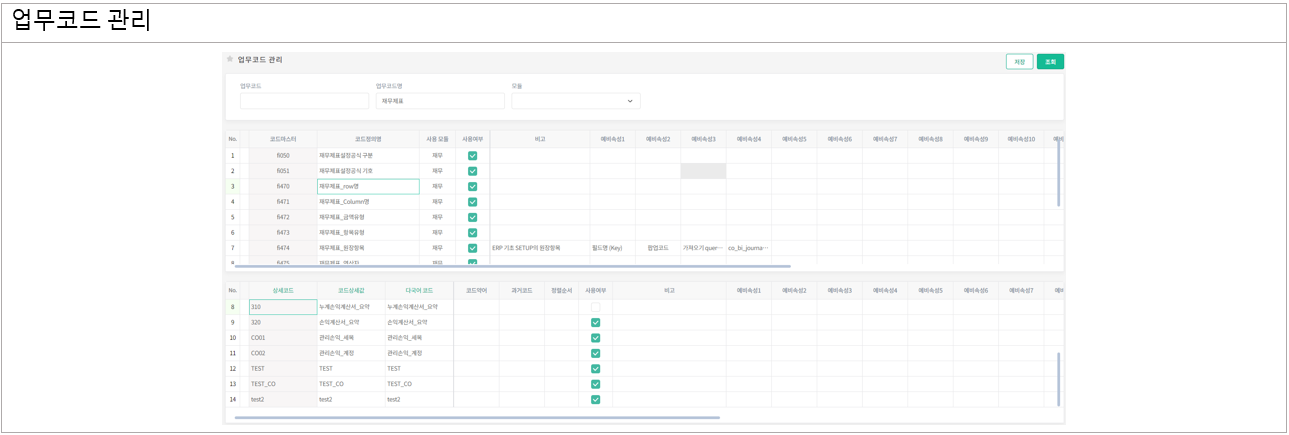Uncheck 사용여부 for detail code TEST_CO
Image resolution: width=1289 pixels, height=435 pixels.
click(595, 384)
